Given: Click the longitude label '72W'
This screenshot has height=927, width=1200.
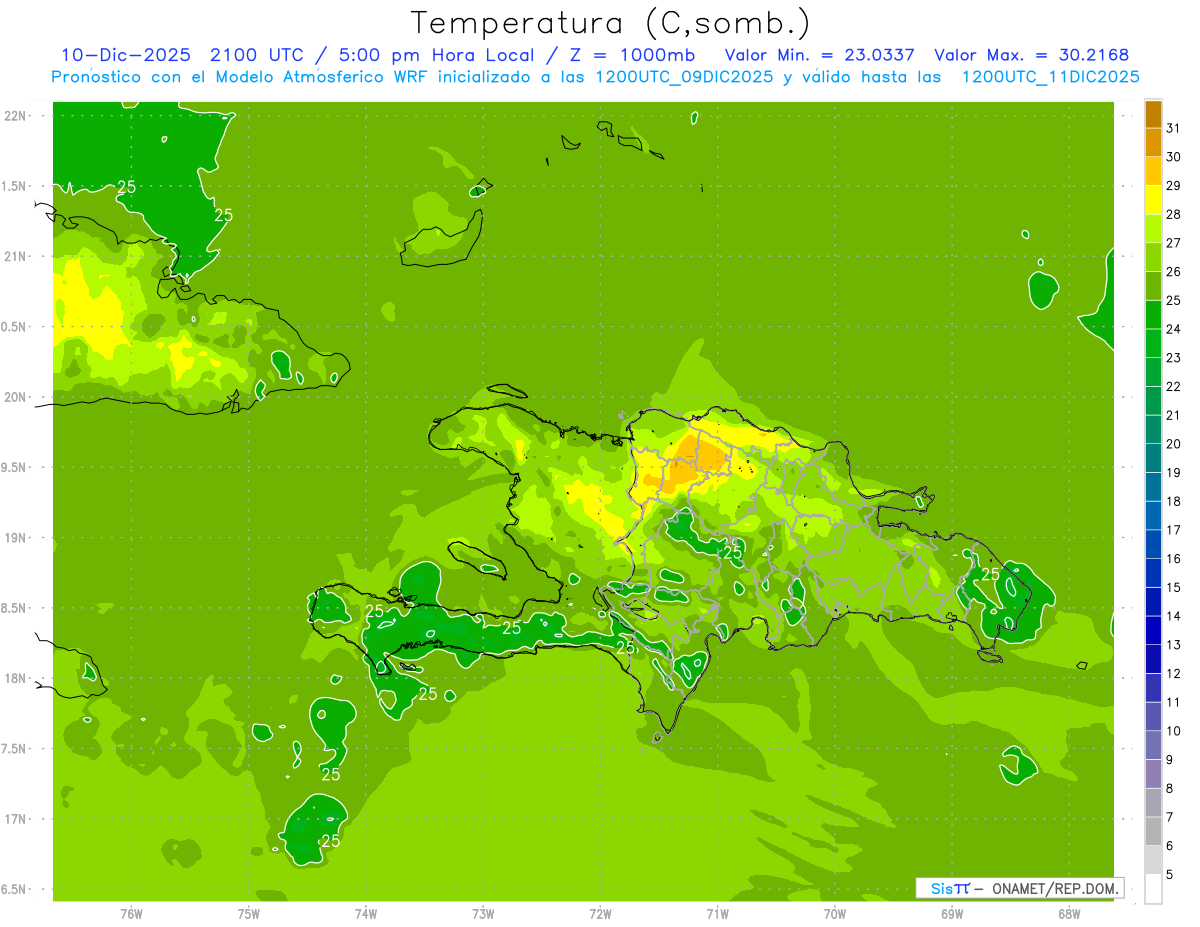Looking at the screenshot, I should click(600, 914).
